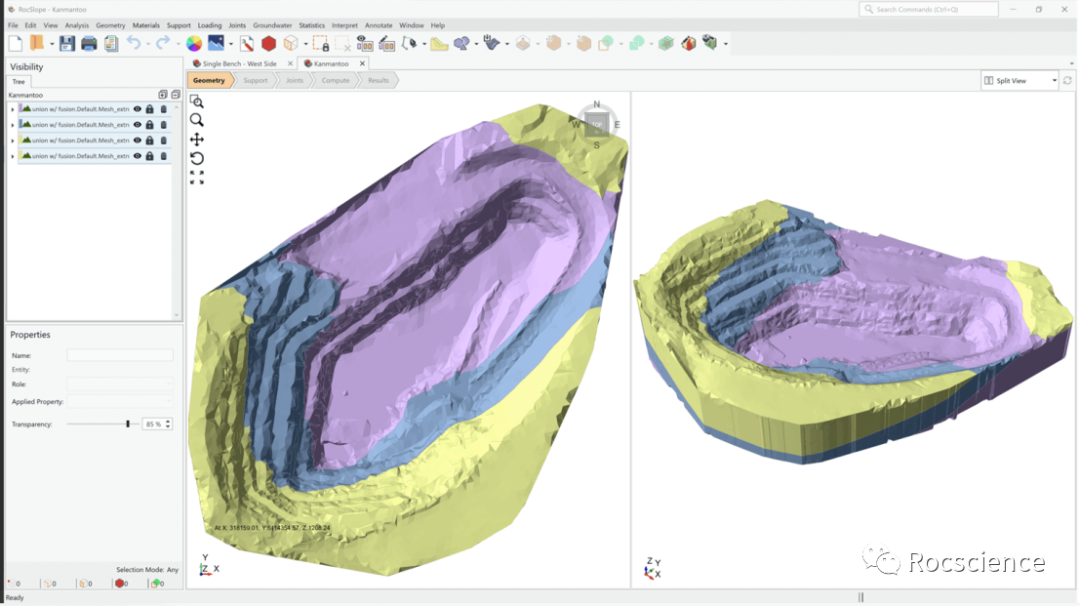
Task: Adjust the Transparency slider handle
Action: [128, 424]
